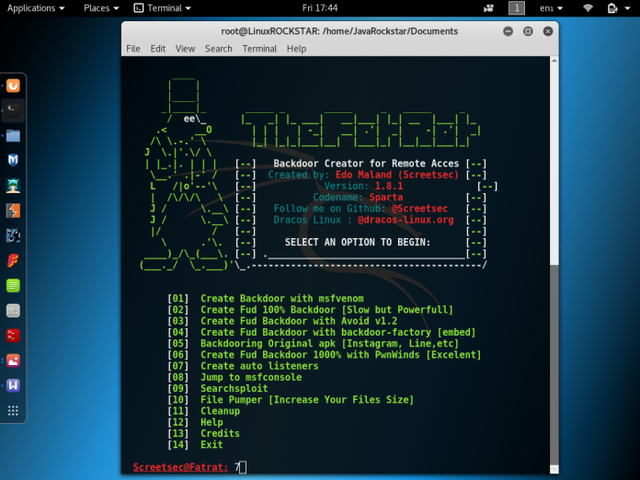Open the 'en' keyboard layout dropdown
This screenshot has height=480, width=640.
point(551,8)
